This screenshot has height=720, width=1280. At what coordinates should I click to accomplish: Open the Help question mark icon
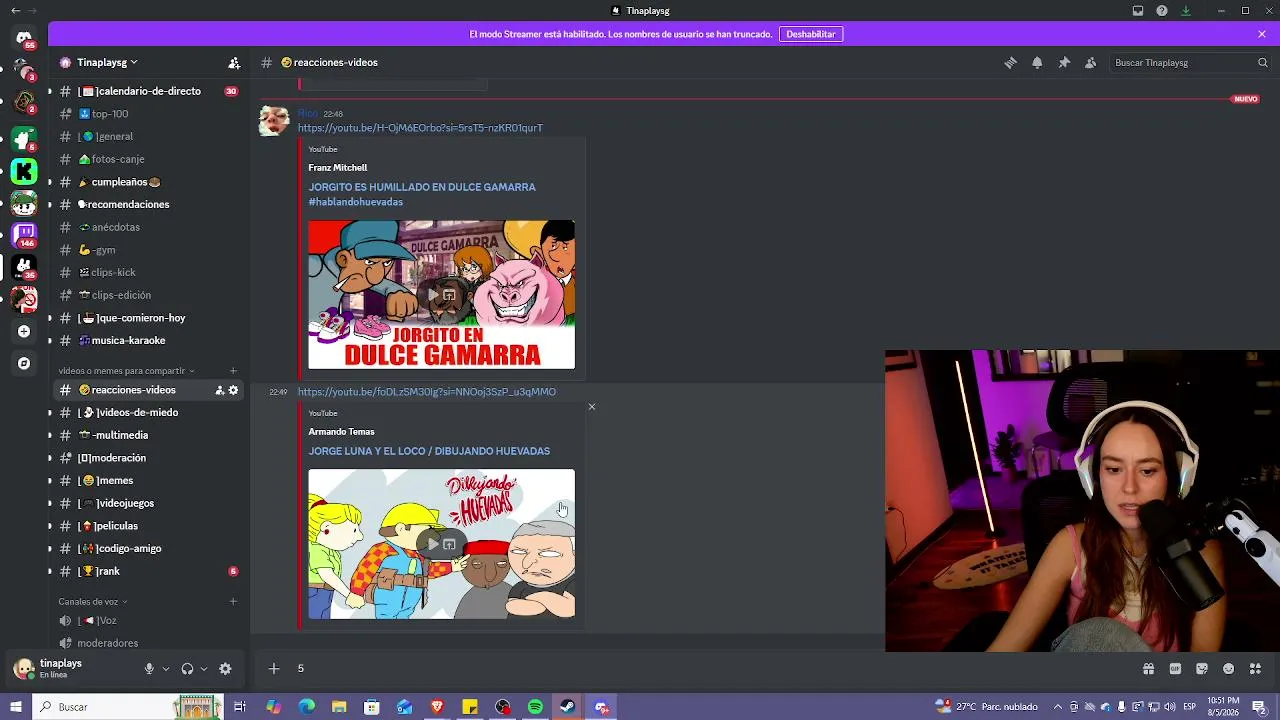click(1162, 11)
